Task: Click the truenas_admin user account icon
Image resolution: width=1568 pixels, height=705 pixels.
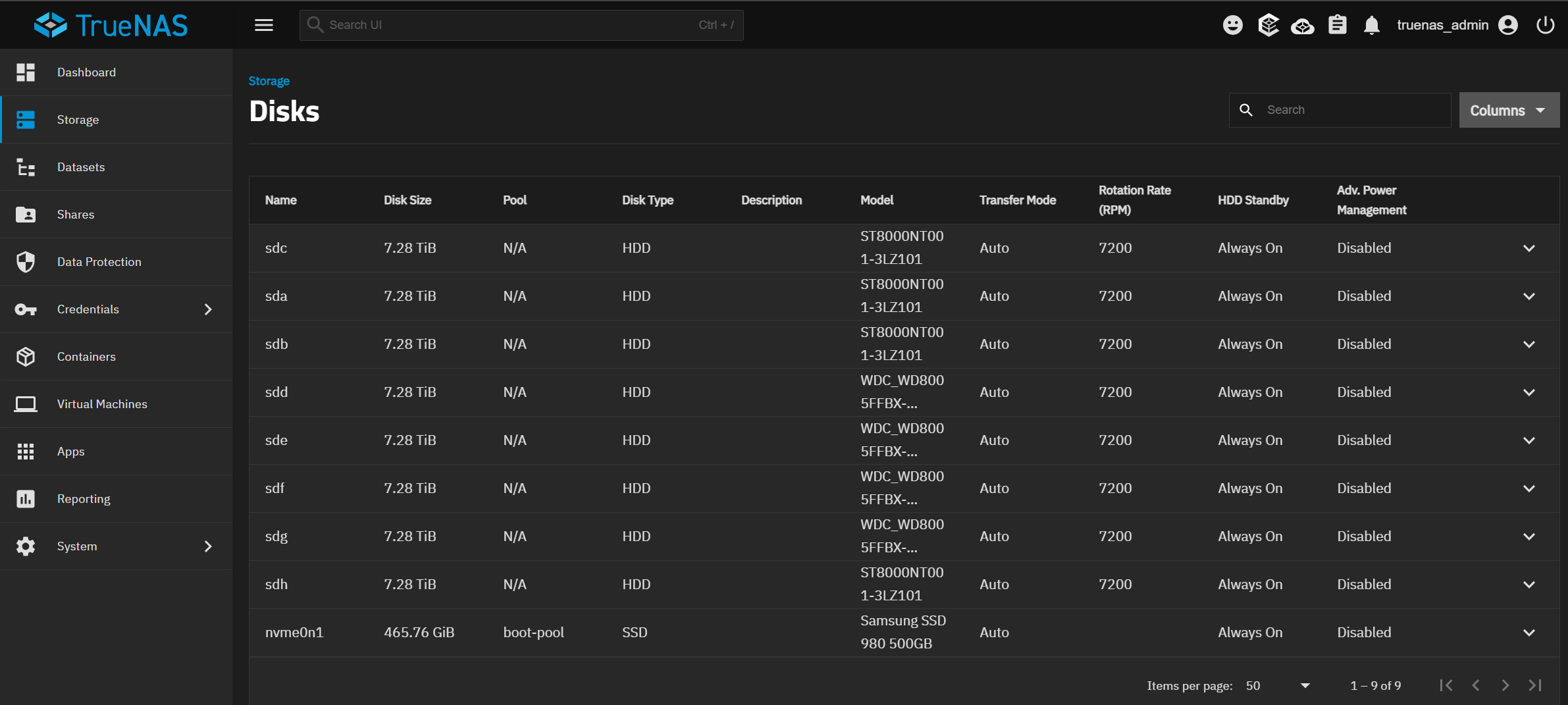Action: coord(1508,25)
